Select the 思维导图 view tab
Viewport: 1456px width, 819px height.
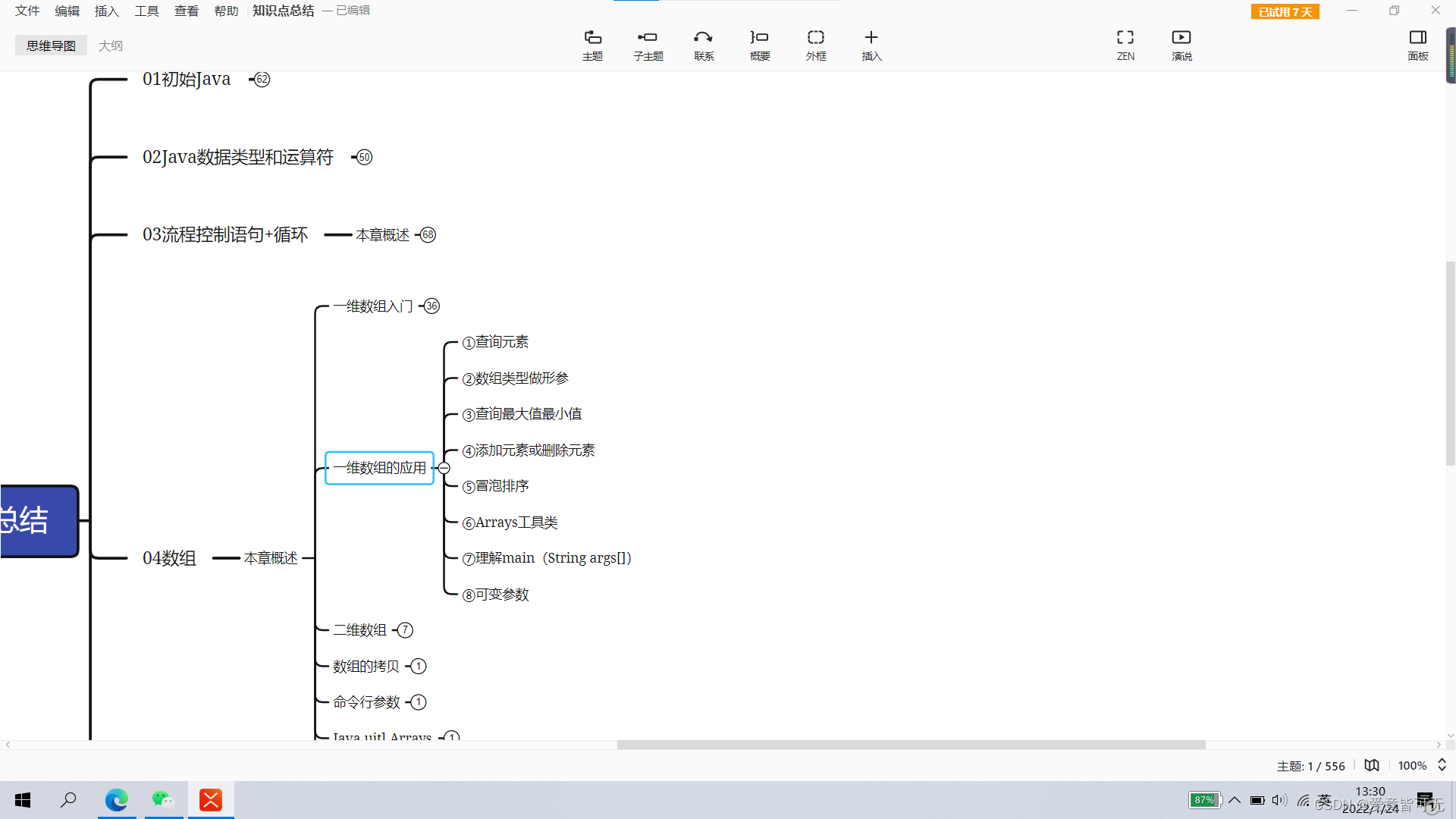point(50,45)
